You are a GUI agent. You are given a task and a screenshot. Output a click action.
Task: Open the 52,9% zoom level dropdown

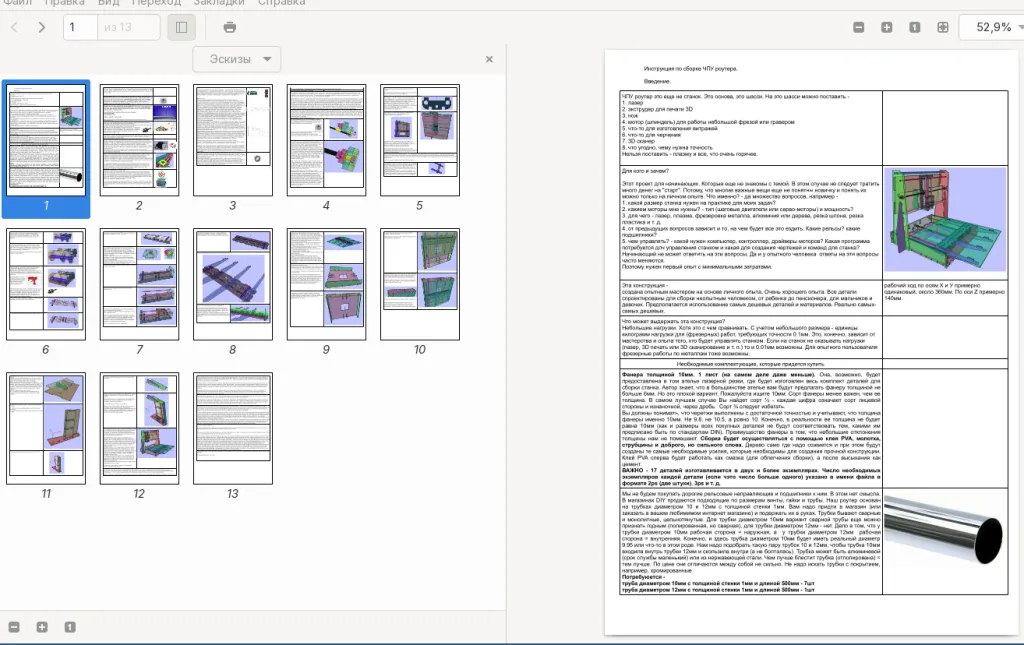pyautogui.click(x=990, y=27)
